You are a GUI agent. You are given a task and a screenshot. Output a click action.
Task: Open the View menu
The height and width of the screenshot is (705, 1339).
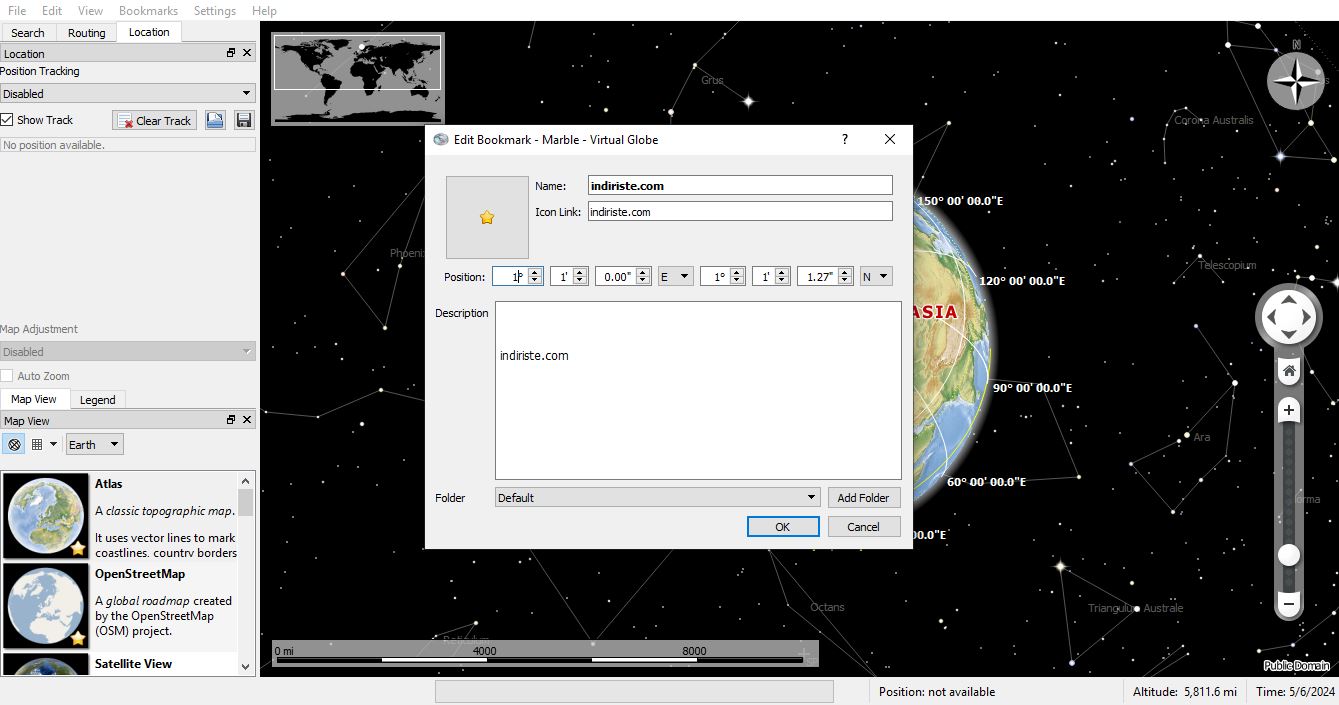coord(90,10)
